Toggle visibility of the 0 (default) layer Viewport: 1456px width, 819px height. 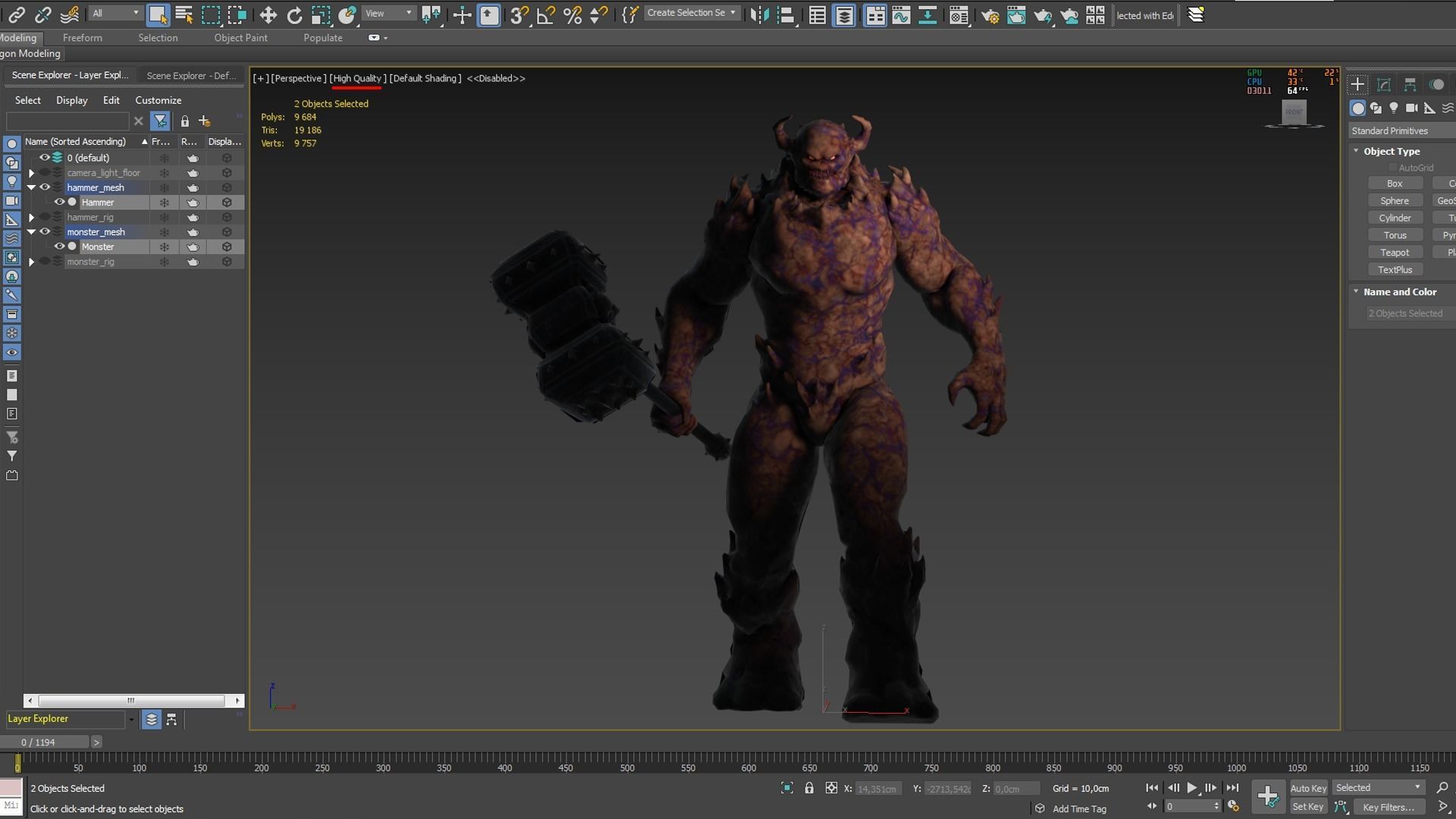(44, 158)
